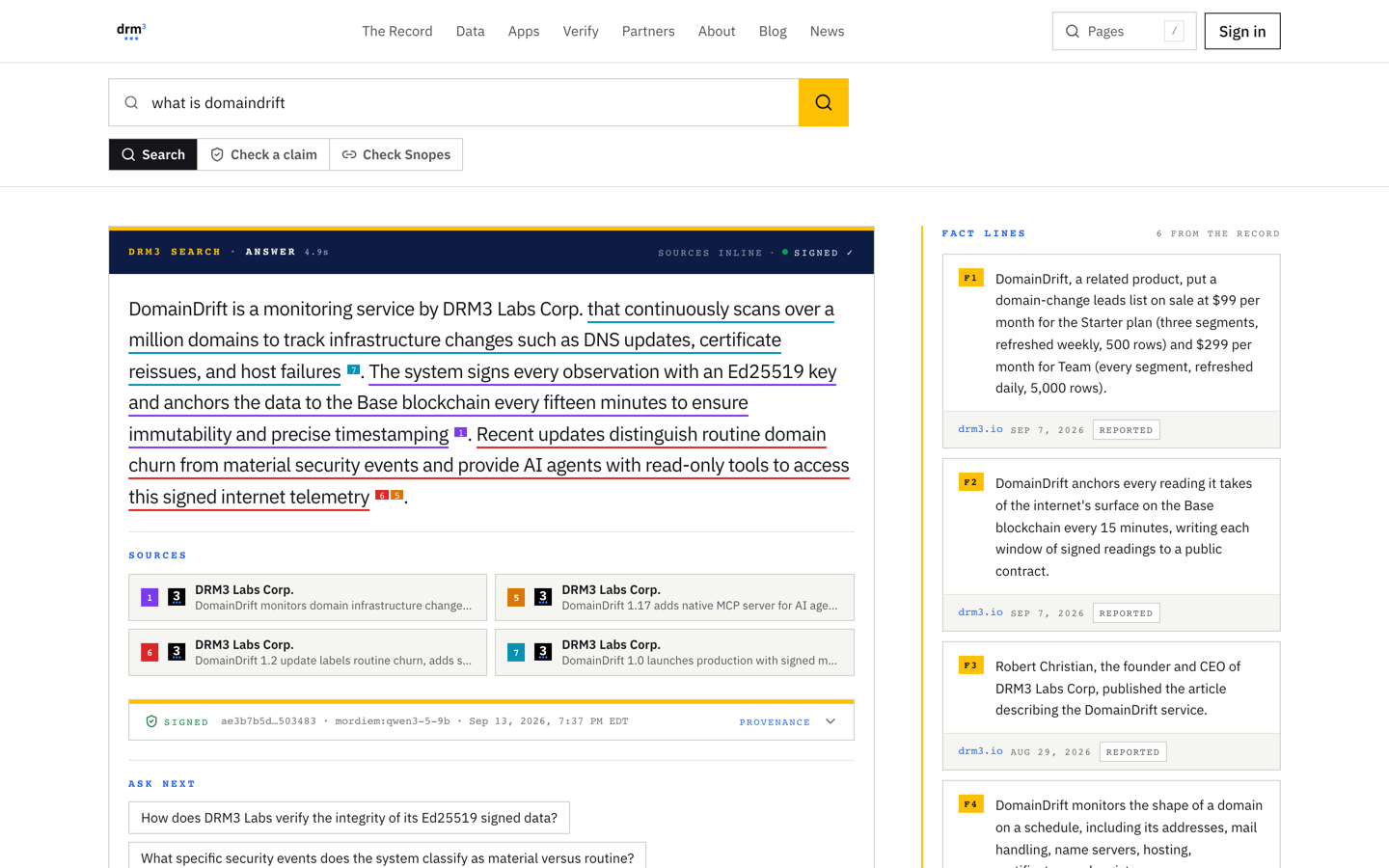This screenshot has width=1389, height=868.
Task: Switch to Check Snopes tab
Action: point(396,154)
